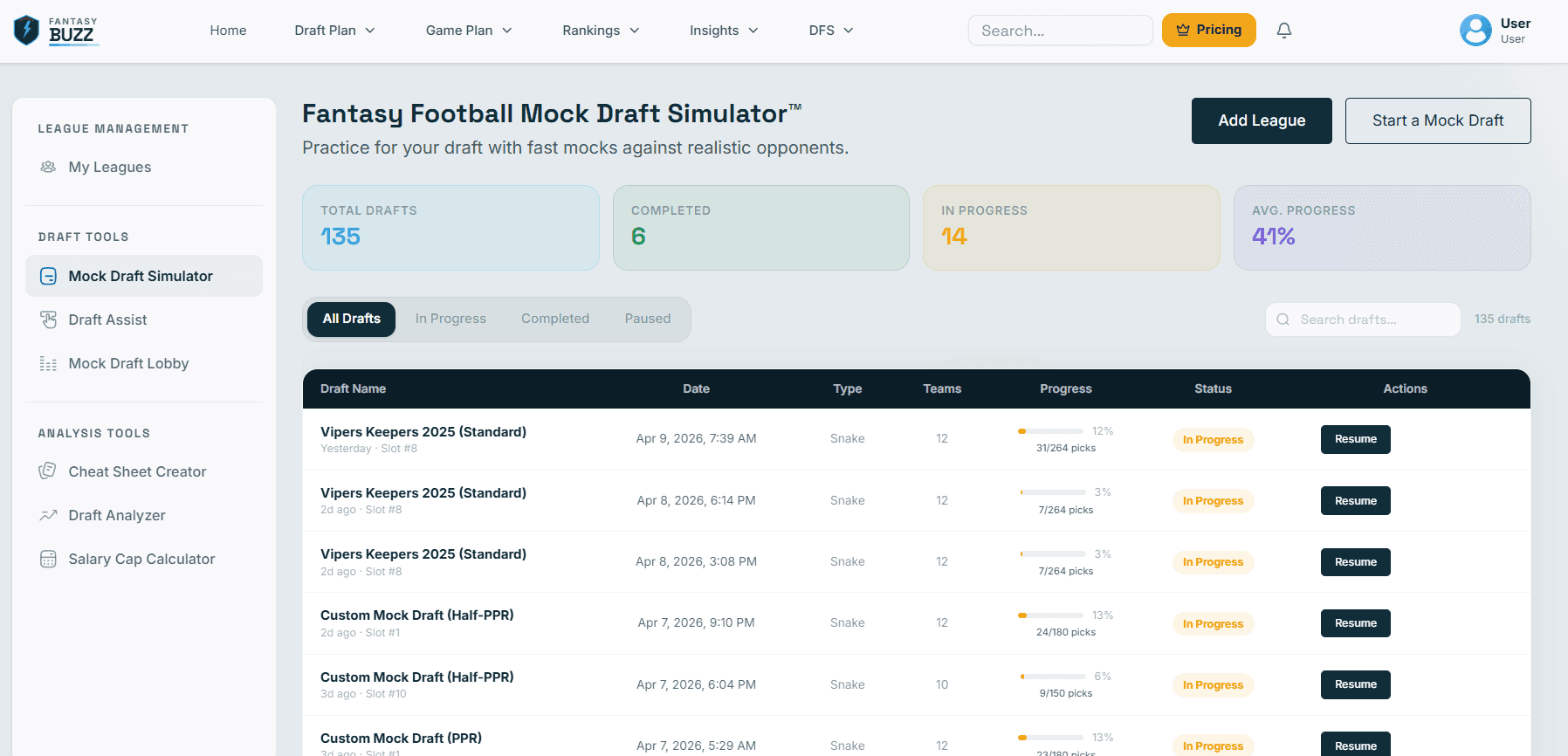1568x756 pixels.
Task: Click the Mock Draft Simulator sidebar icon
Action: [x=48, y=276]
